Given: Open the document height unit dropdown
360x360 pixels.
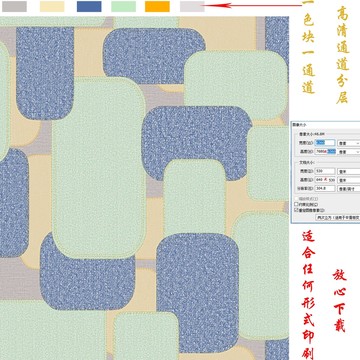Looking at the screenshot, I should pos(349,180).
